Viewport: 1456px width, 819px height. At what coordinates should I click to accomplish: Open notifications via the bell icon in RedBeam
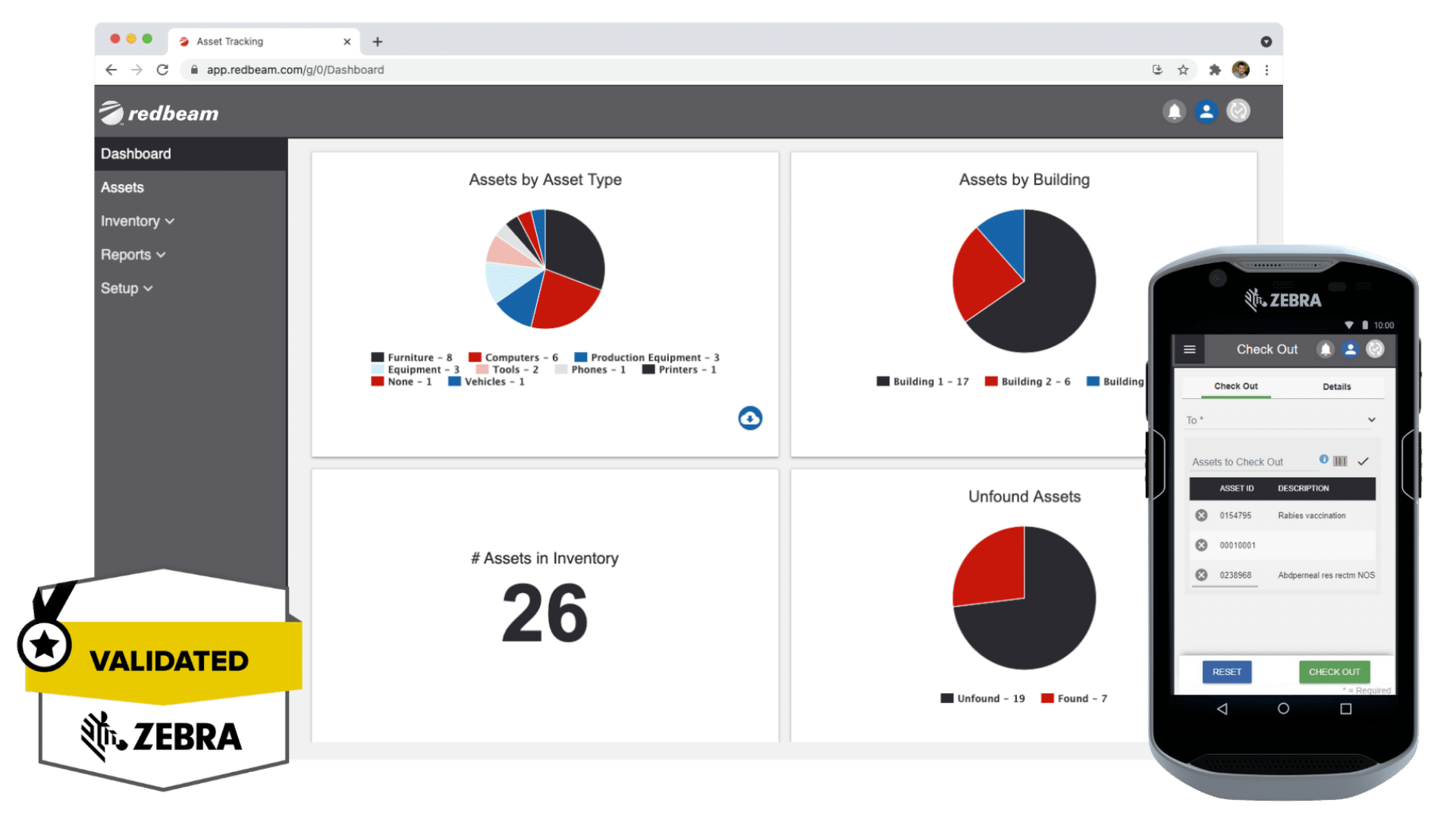(x=1174, y=111)
